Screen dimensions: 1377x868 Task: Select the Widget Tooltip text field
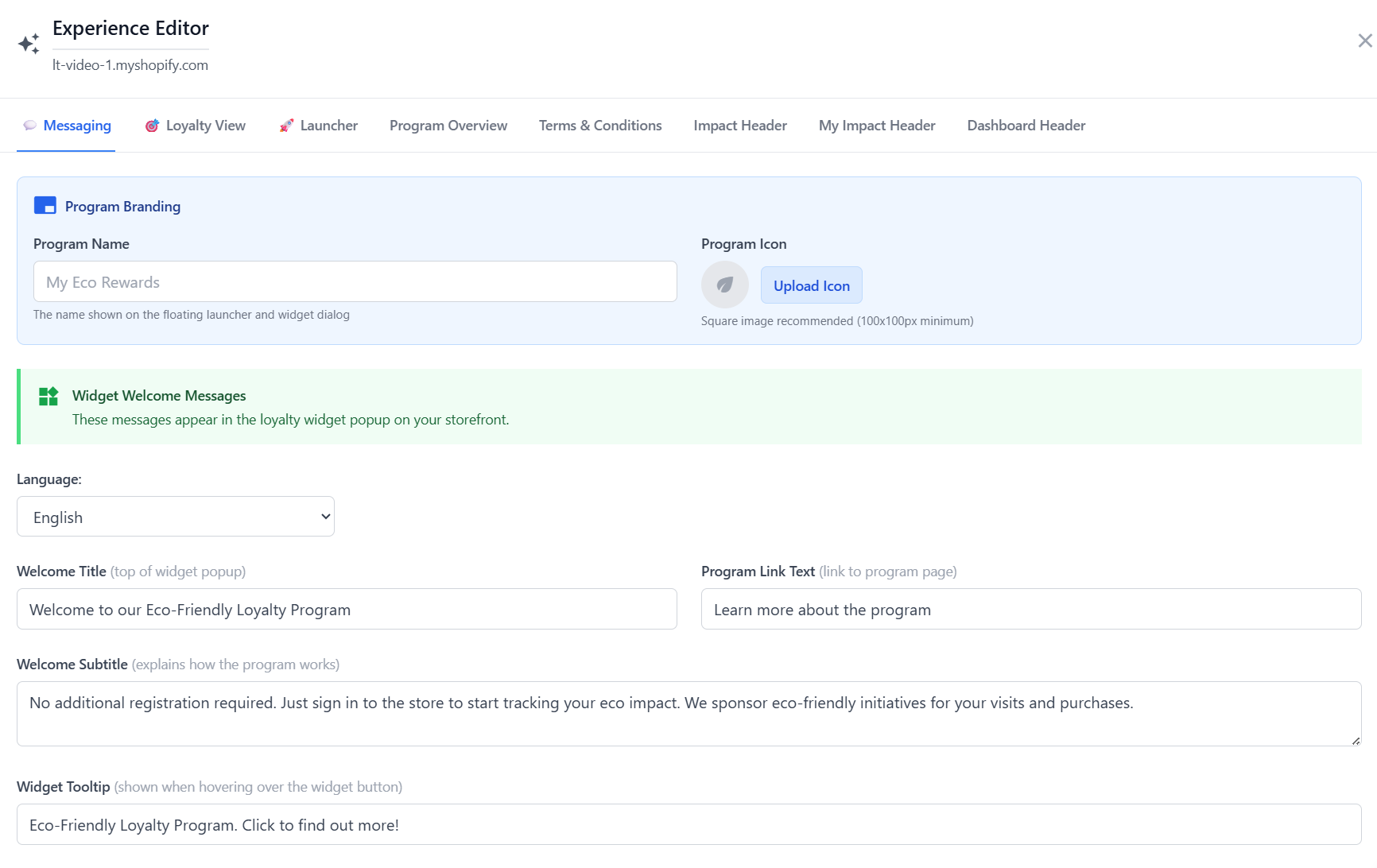click(688, 824)
